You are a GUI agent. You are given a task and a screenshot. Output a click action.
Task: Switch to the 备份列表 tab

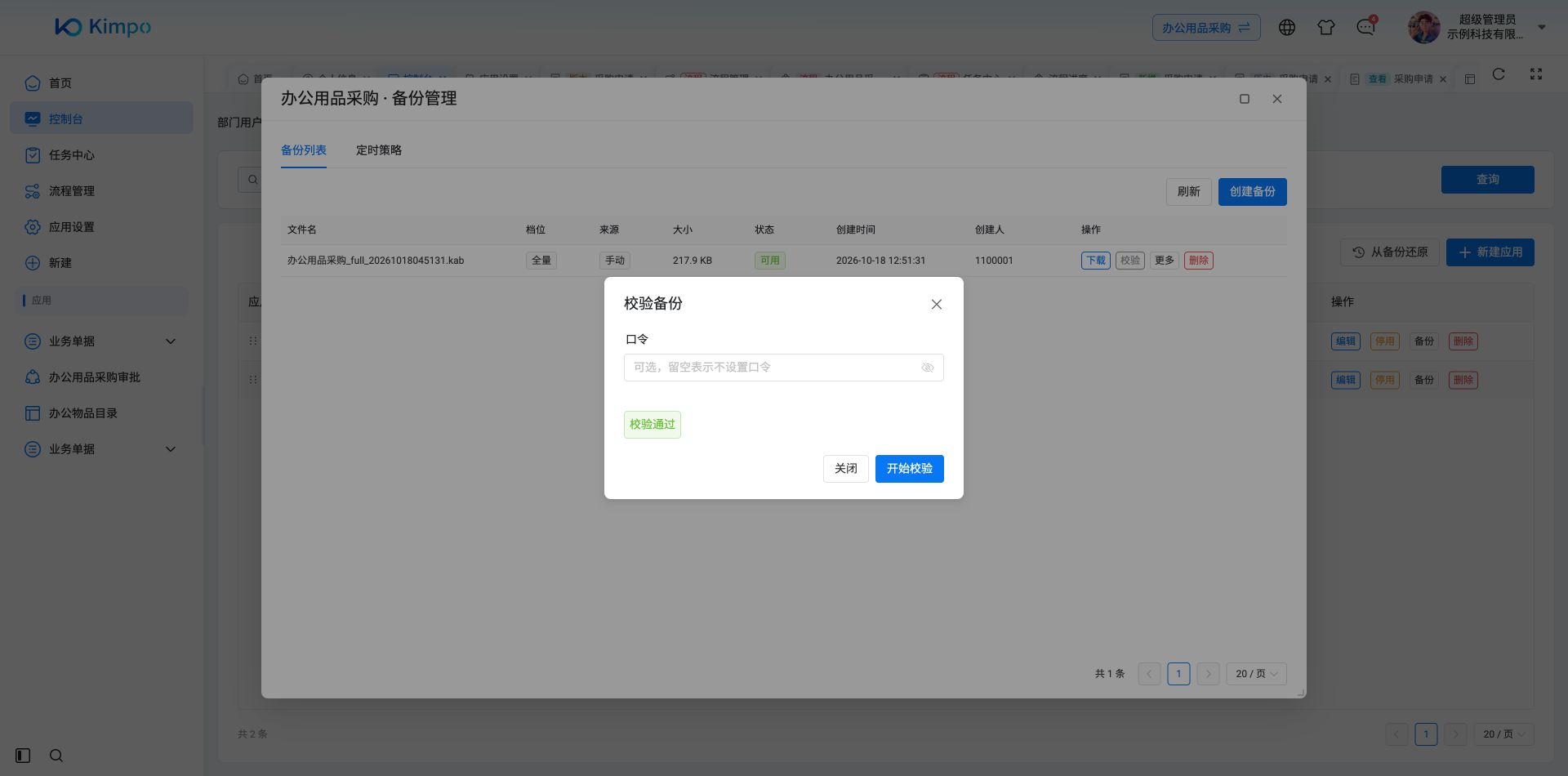click(304, 150)
